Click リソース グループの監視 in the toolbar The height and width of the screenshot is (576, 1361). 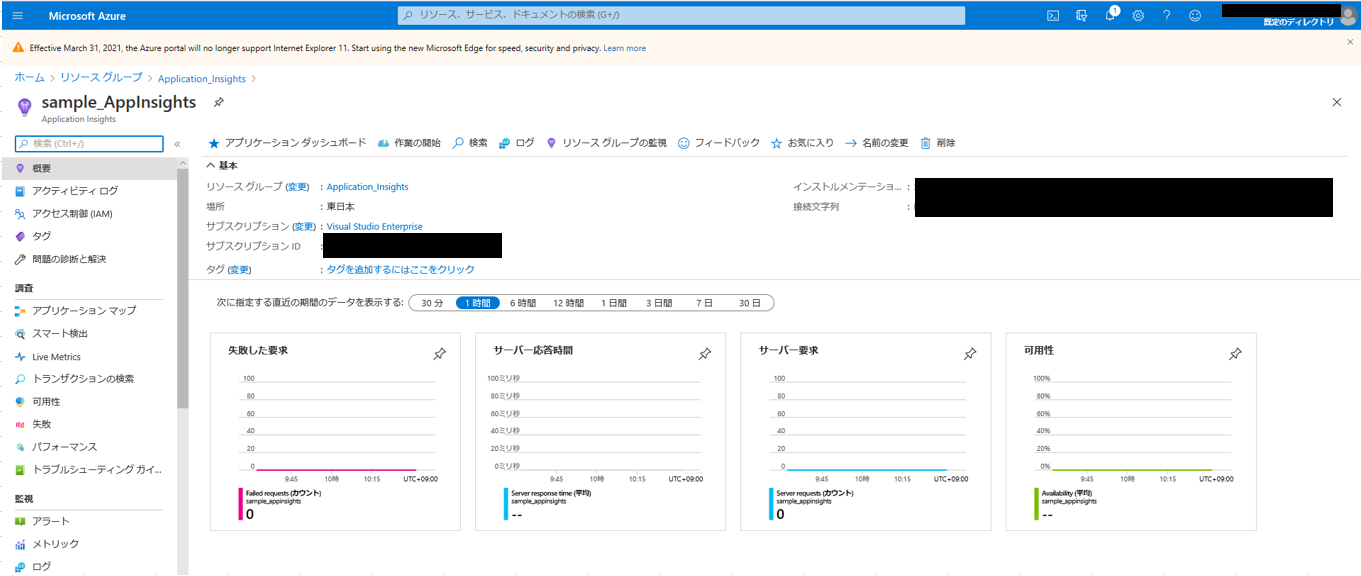(x=606, y=143)
